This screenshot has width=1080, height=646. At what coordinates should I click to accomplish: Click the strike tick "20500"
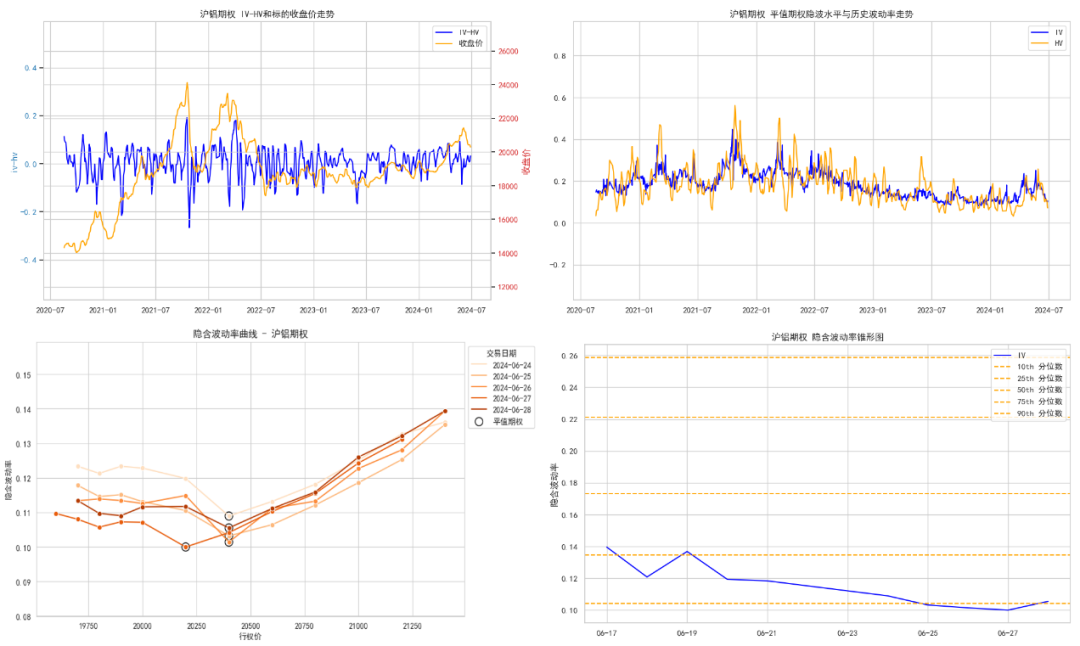(x=250, y=627)
